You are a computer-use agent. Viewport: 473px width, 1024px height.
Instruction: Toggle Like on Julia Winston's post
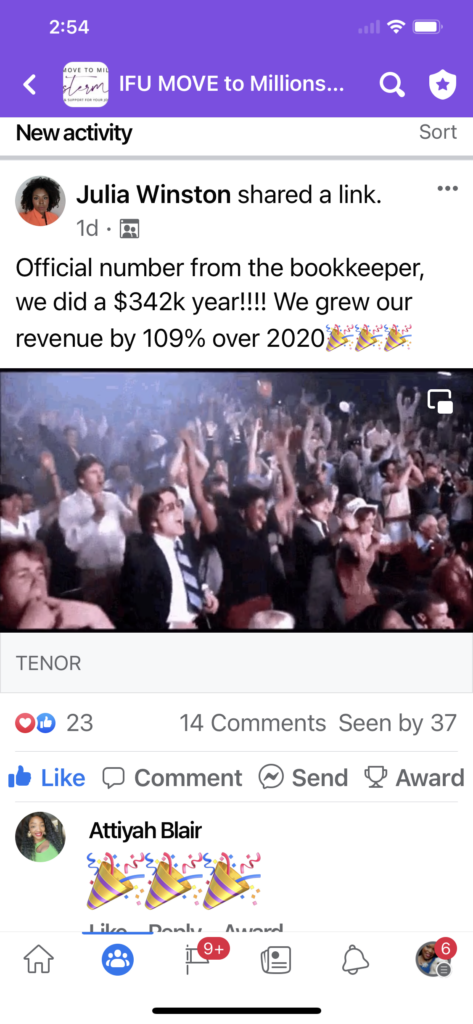[x=46, y=778]
